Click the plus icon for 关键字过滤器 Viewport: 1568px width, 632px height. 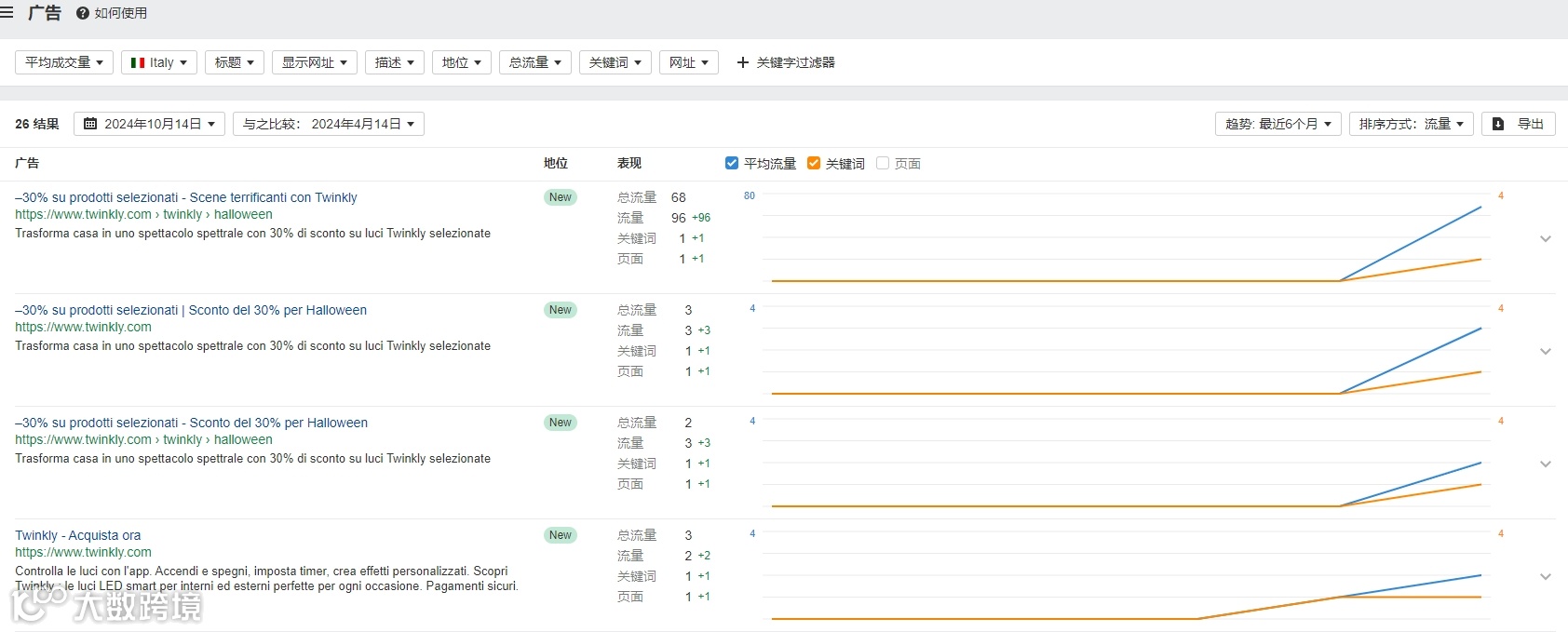point(743,62)
